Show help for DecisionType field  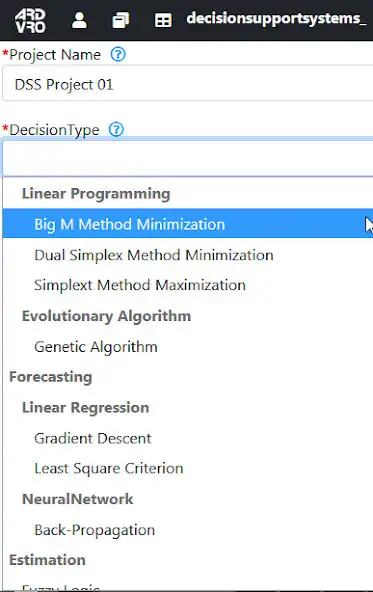click(116, 130)
